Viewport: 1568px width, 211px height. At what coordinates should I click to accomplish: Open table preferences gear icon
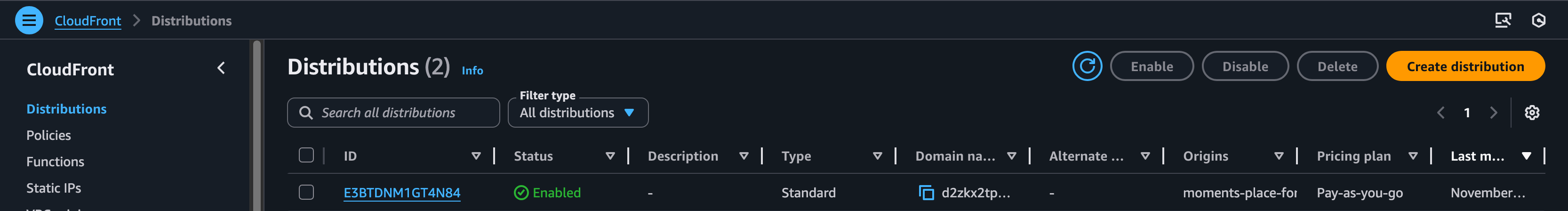click(x=1531, y=113)
